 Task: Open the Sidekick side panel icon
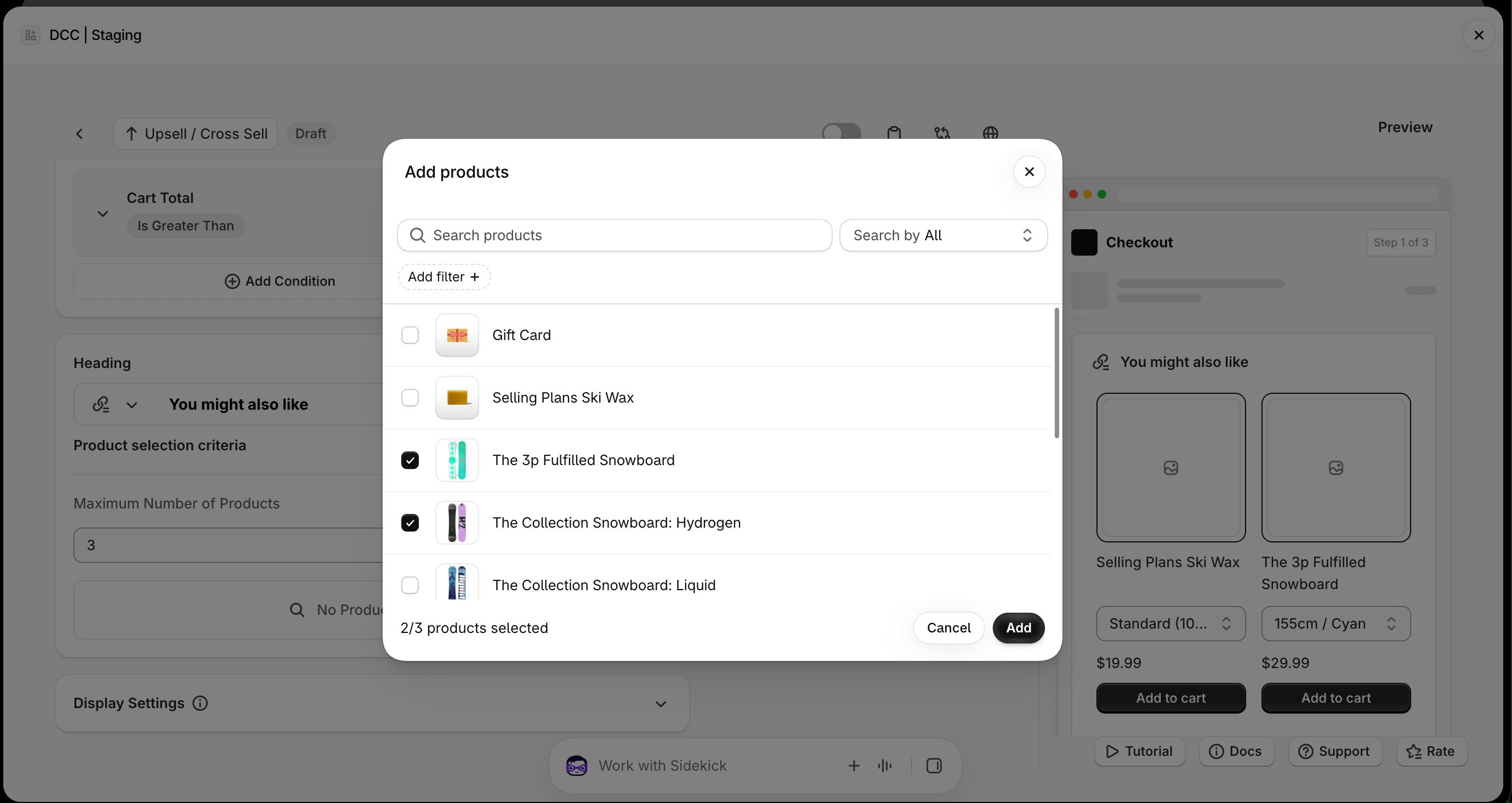point(934,765)
